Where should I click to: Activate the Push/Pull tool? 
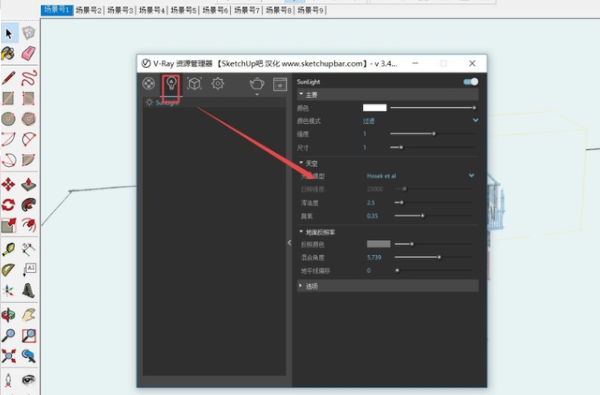29,184
